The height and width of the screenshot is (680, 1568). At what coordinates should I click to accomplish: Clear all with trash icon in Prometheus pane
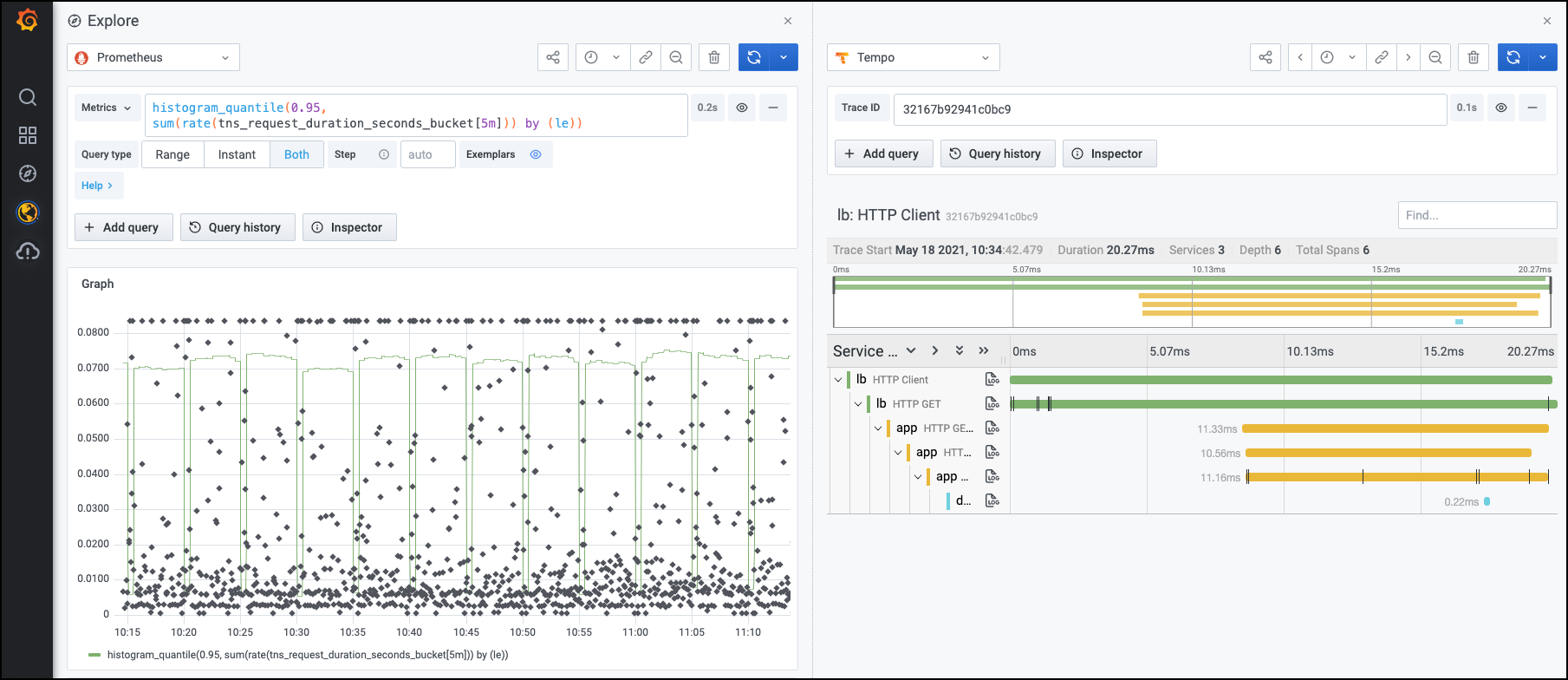click(714, 57)
